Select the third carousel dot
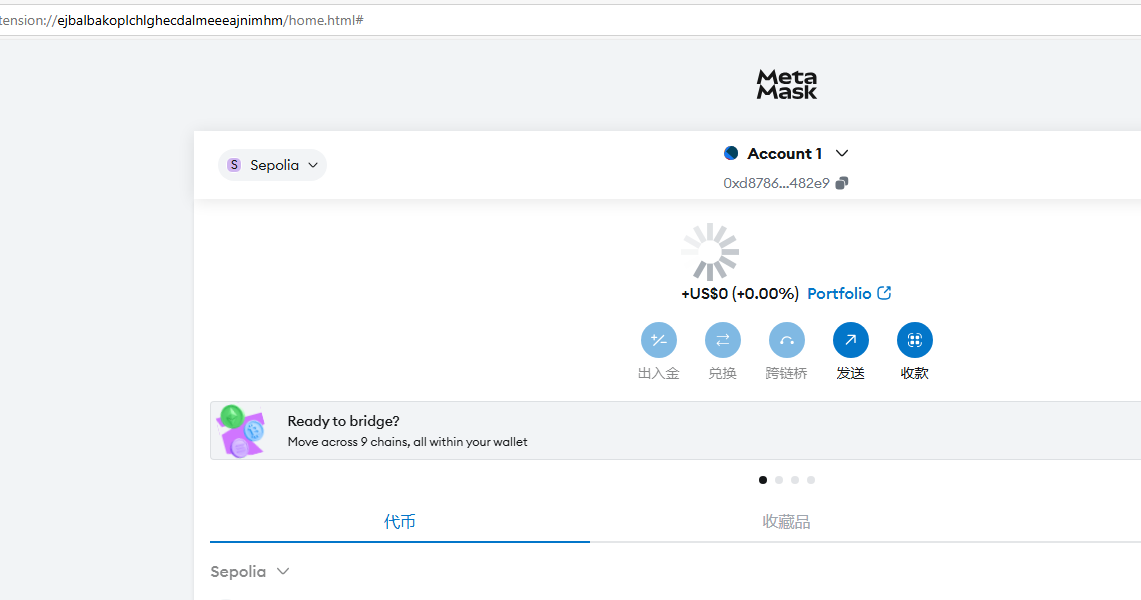Image resolution: width=1141 pixels, height=600 pixels. coord(795,480)
